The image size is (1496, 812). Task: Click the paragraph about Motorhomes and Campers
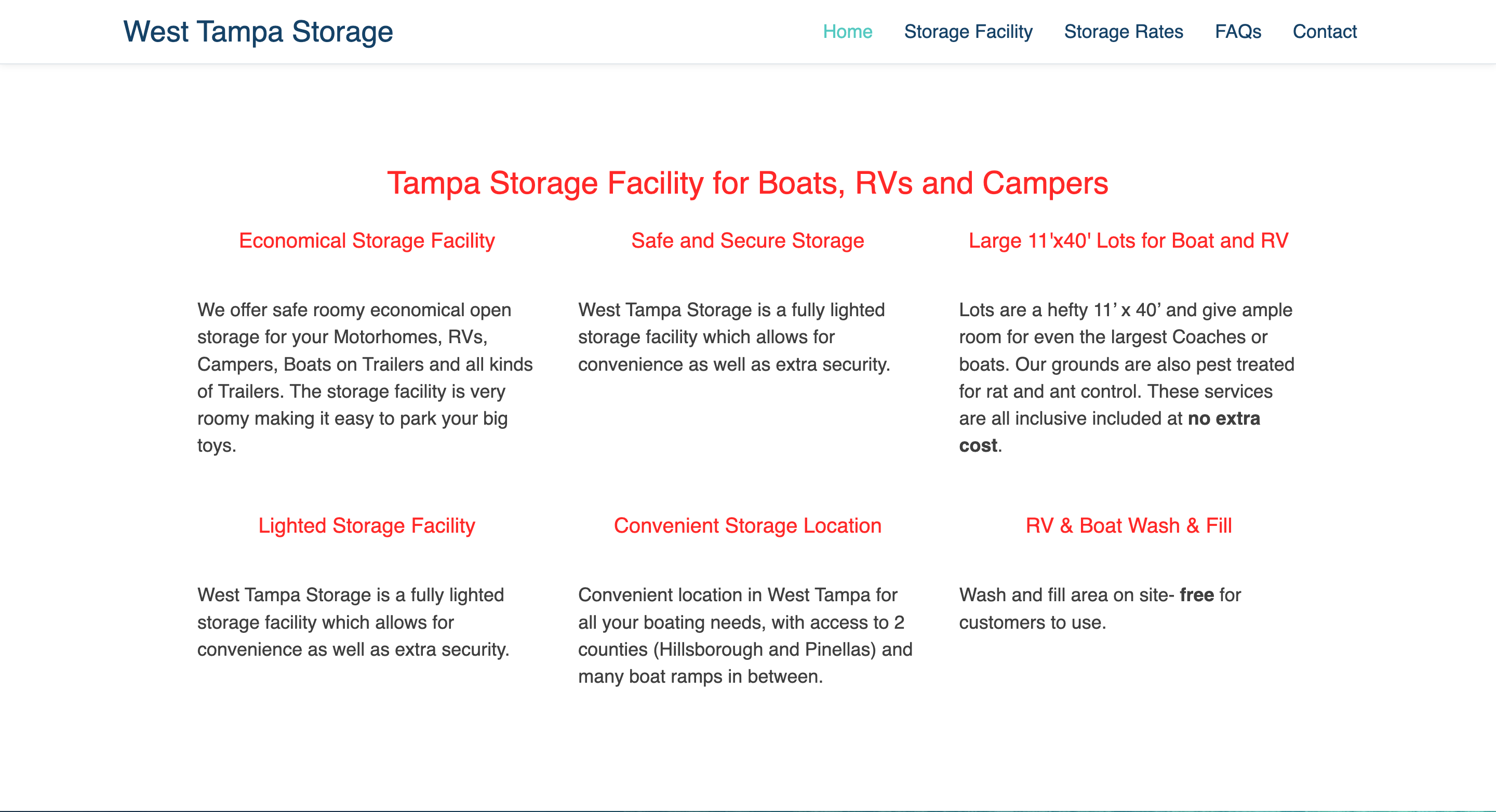coord(365,377)
